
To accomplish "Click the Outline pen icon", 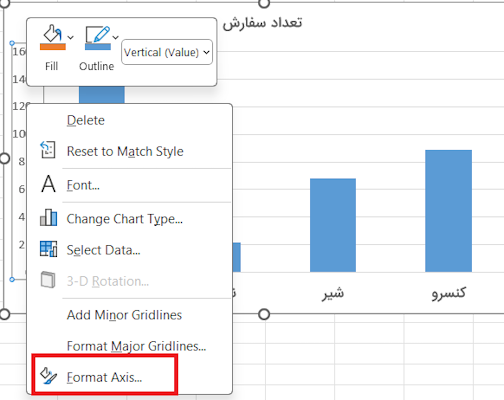I will tap(98, 34).
